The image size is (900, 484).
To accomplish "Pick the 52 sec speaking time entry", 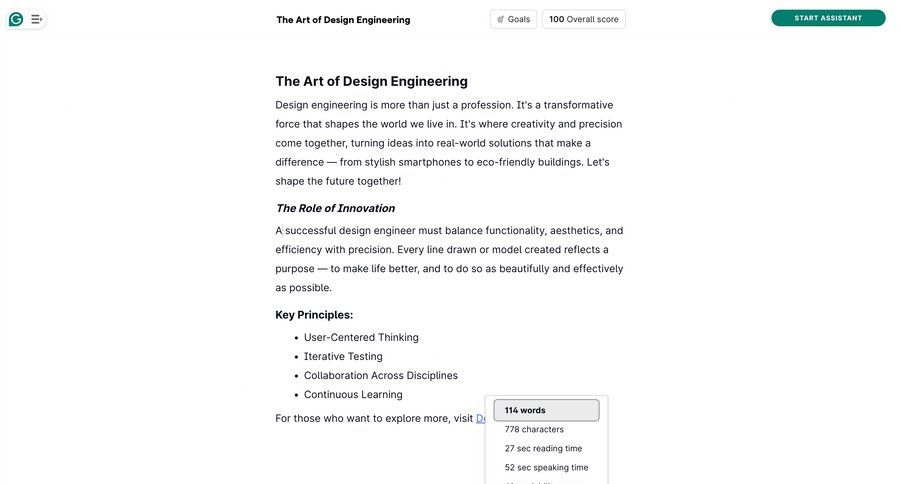I will (546, 467).
